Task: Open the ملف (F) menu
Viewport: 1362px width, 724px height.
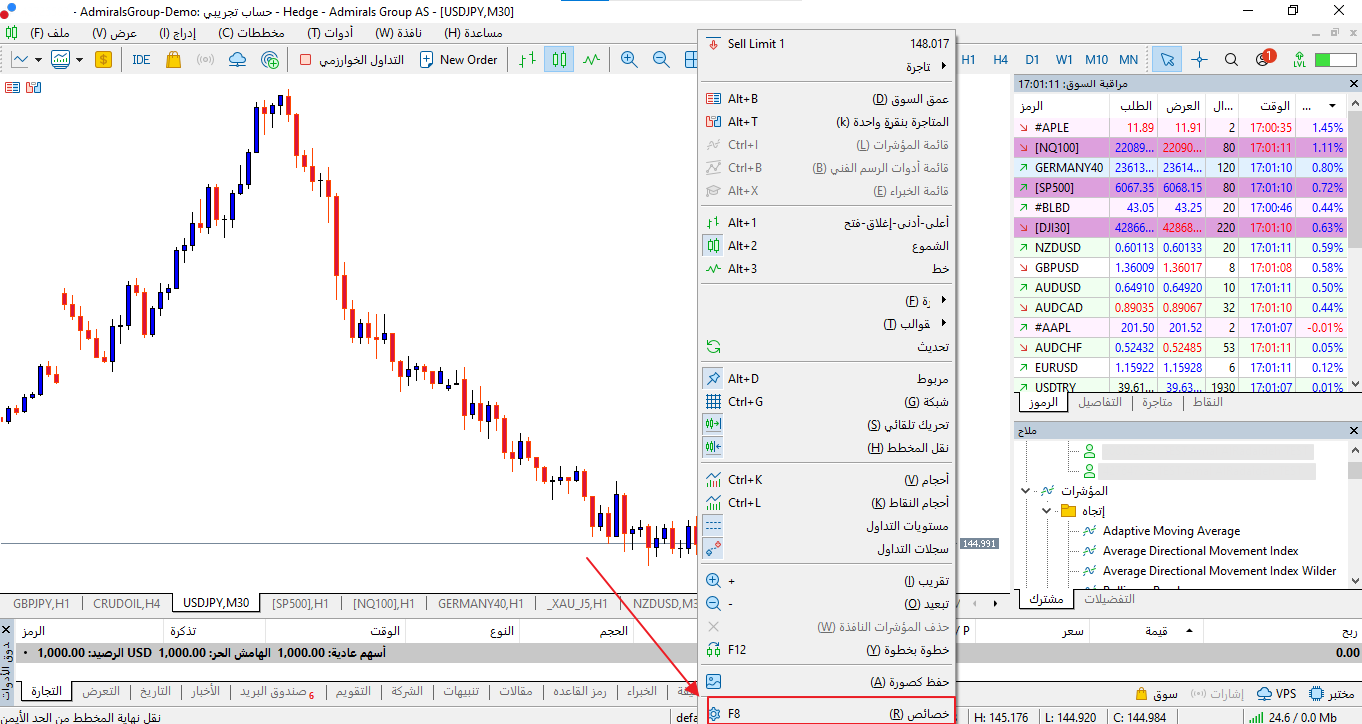Action: click(x=50, y=33)
